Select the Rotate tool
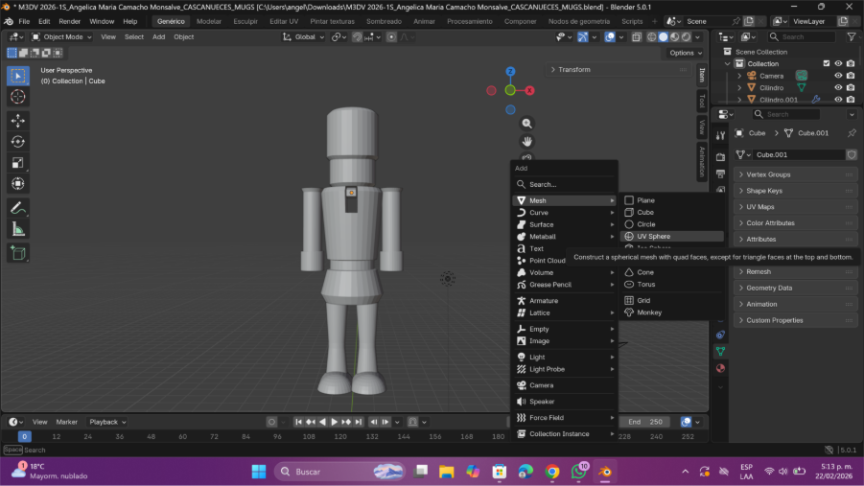This screenshot has height=486, width=864. [18, 141]
